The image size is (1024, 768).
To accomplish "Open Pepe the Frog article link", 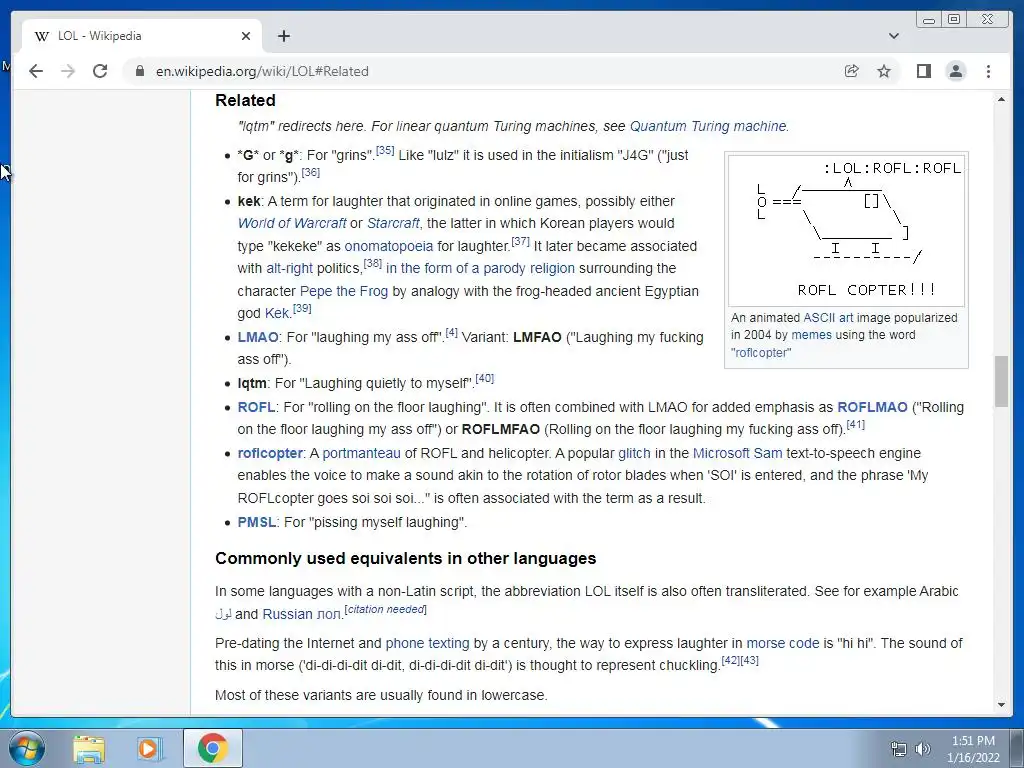I will pyautogui.click(x=344, y=291).
